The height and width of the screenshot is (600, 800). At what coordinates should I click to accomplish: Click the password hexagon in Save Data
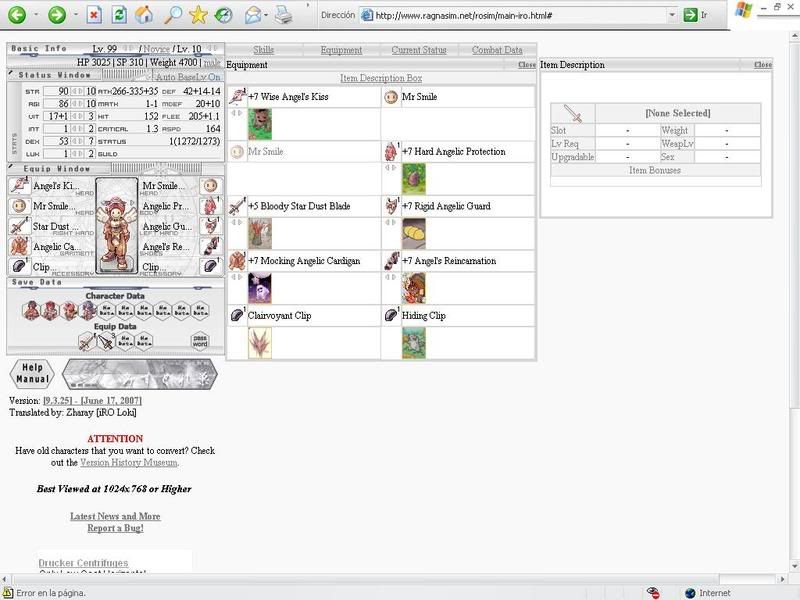pos(200,341)
